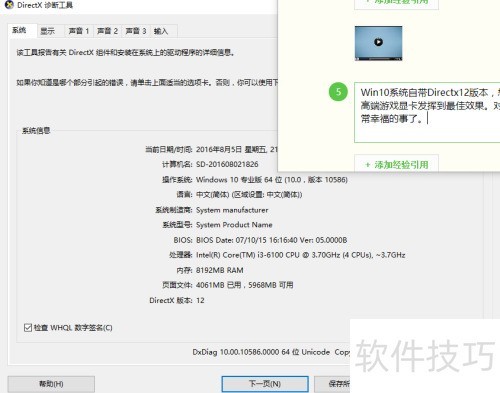Open the 声音 3 tab
The image size is (500, 393).
point(136,31)
